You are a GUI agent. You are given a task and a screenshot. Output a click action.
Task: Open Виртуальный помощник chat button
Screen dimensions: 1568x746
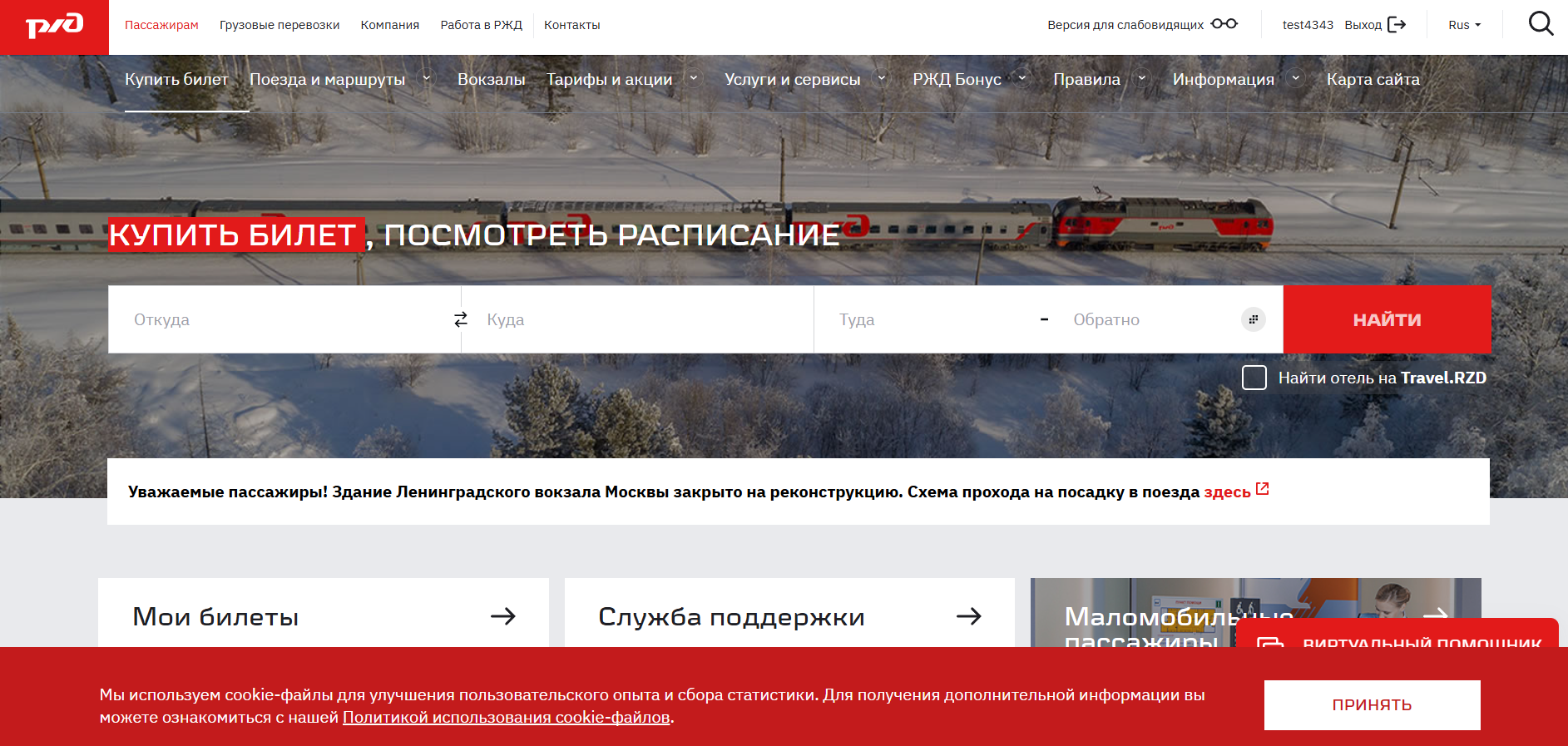(x=1397, y=634)
